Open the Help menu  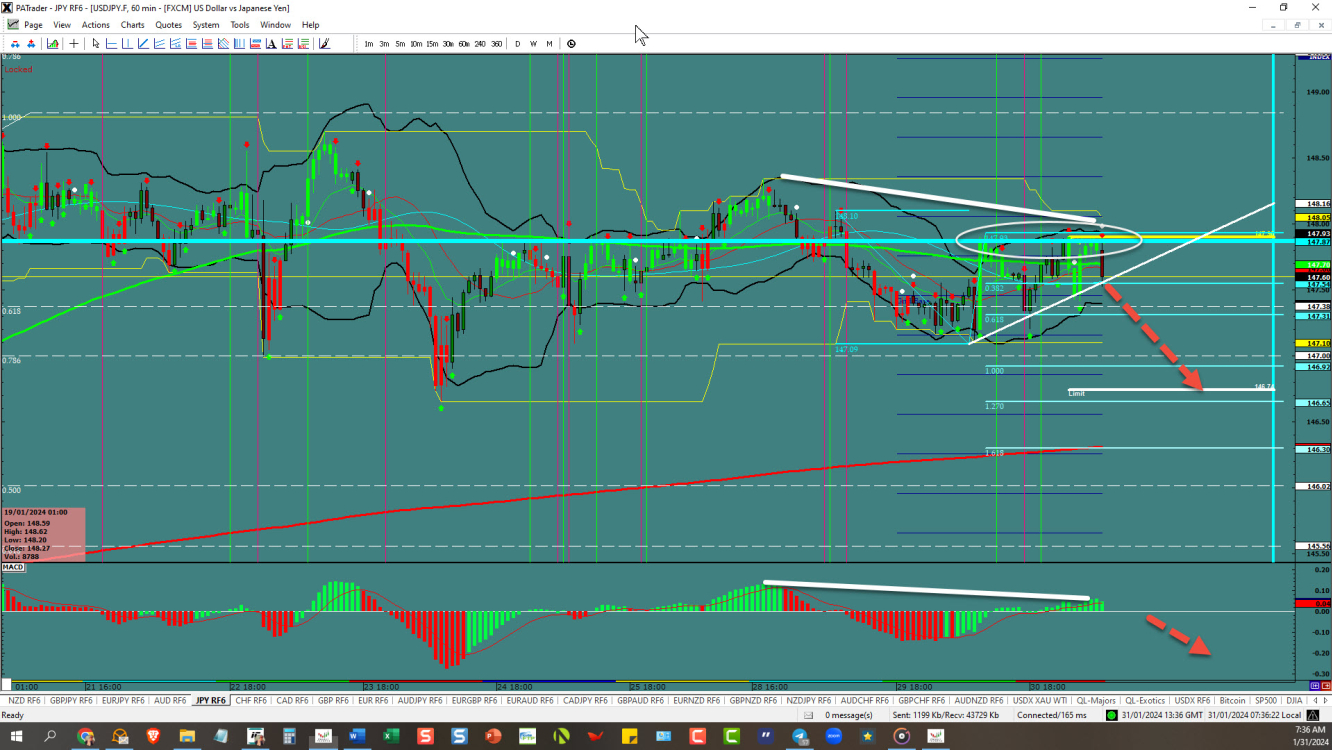(x=311, y=25)
